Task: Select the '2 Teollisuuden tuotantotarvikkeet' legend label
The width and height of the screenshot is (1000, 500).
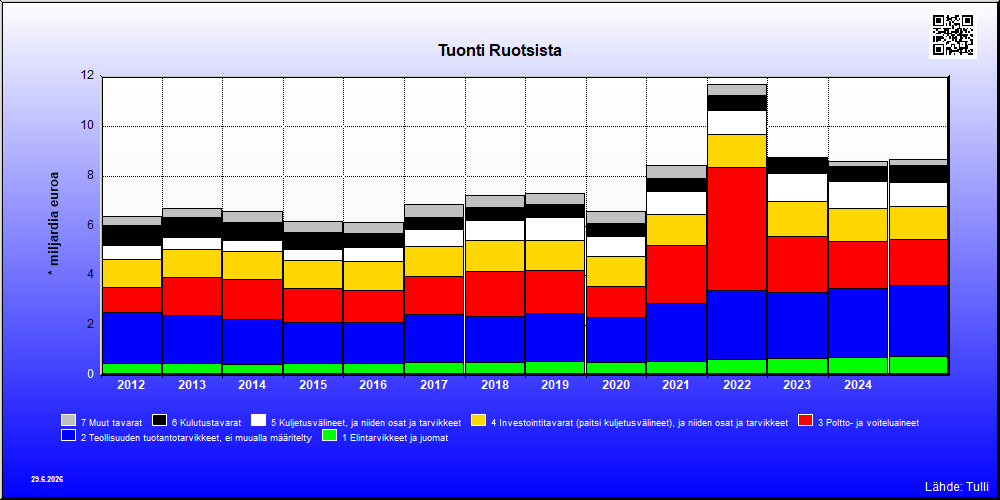Action: 196,438
